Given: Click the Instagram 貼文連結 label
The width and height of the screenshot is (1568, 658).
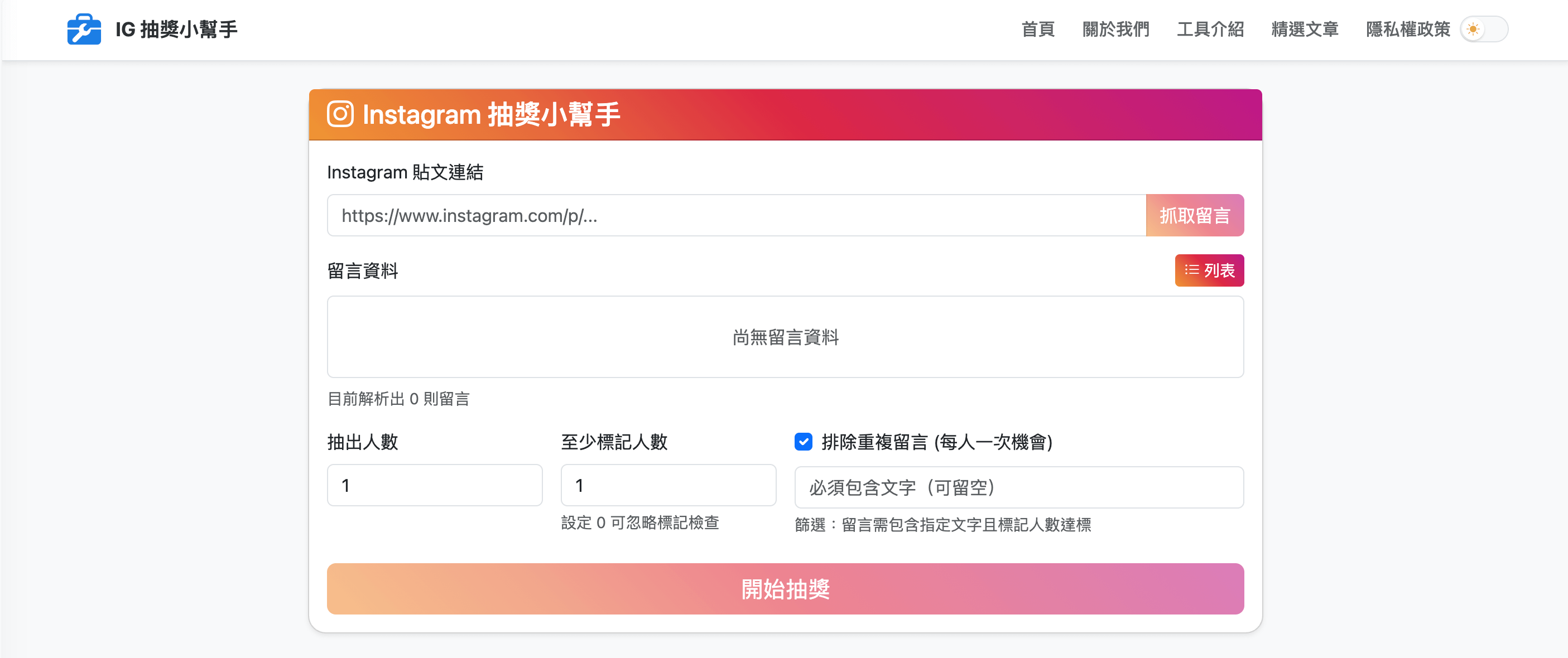Looking at the screenshot, I should tap(405, 172).
